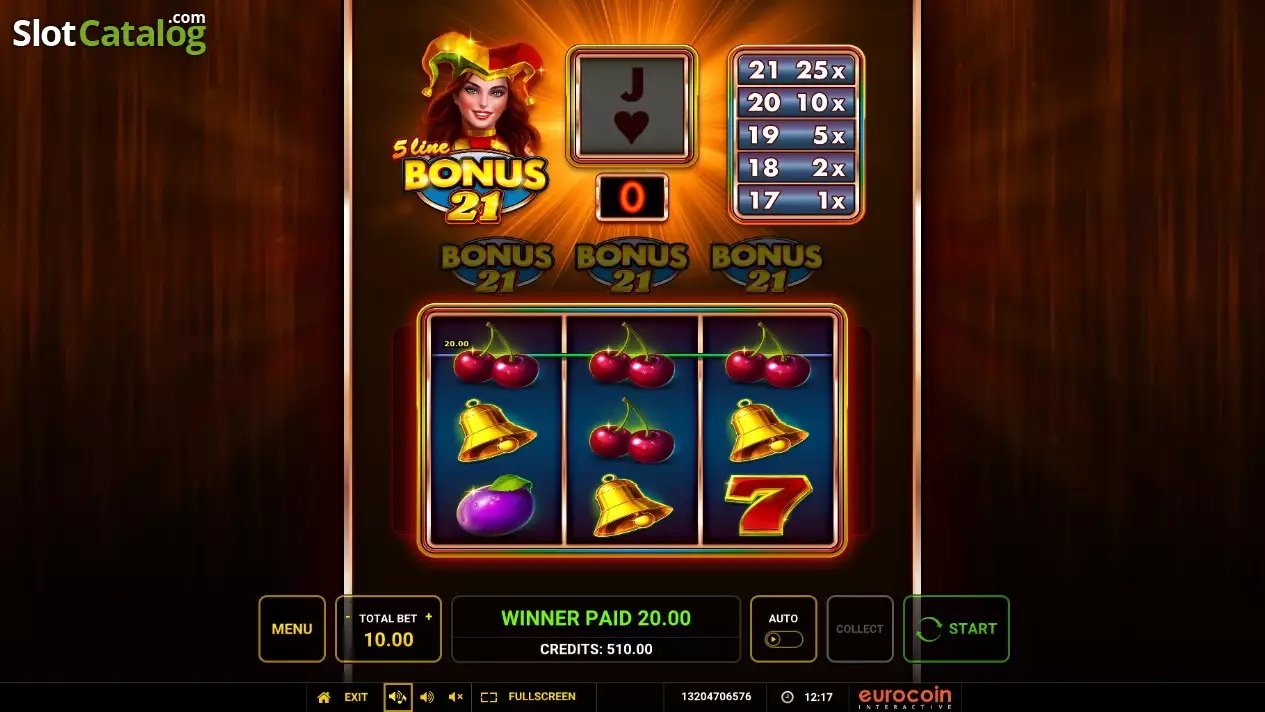This screenshot has width=1265, height=712.
Task: Click the red 7 symbol on the reels
Action: (x=768, y=505)
